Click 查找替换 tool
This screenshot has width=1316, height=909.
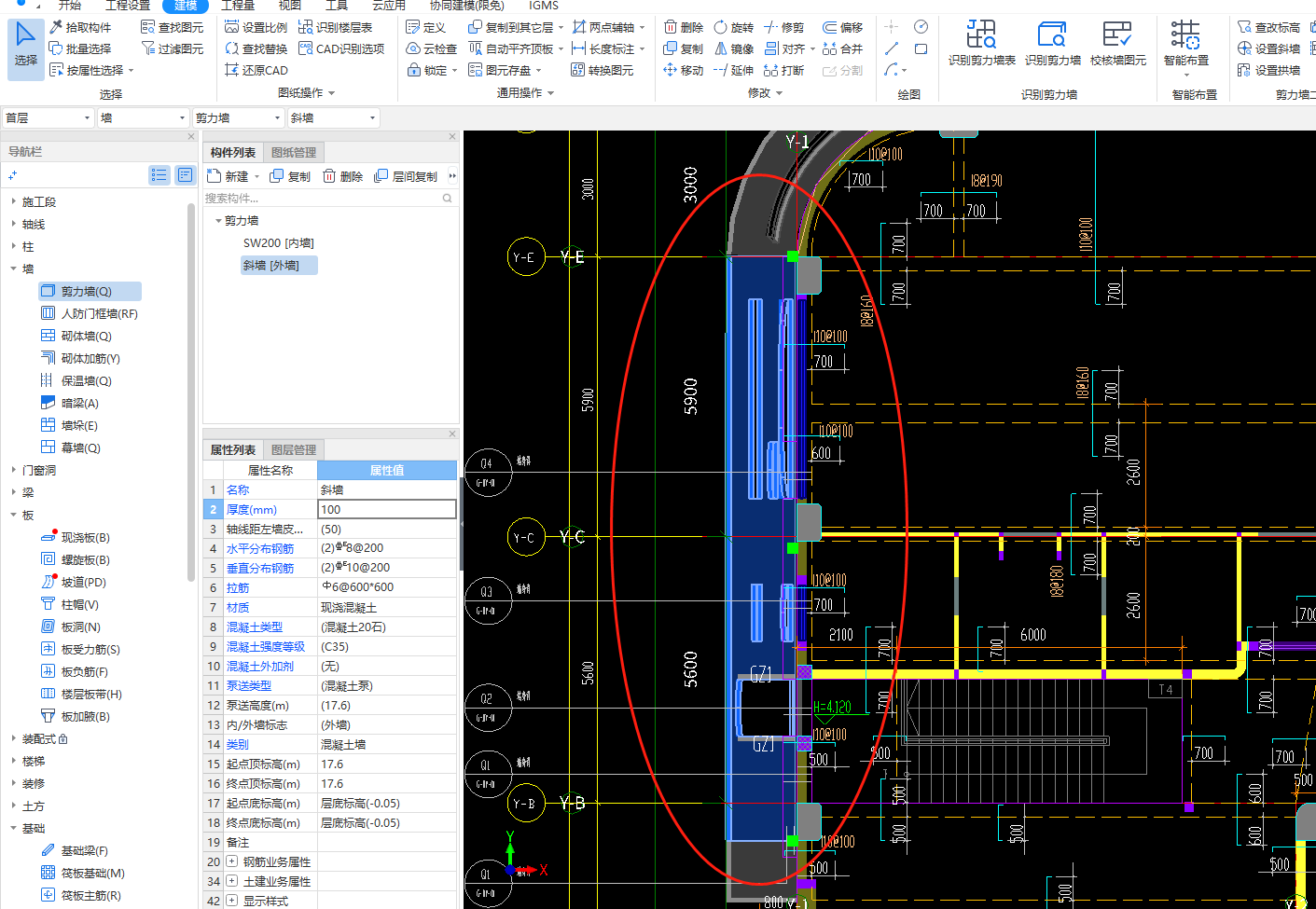pyautogui.click(x=256, y=48)
